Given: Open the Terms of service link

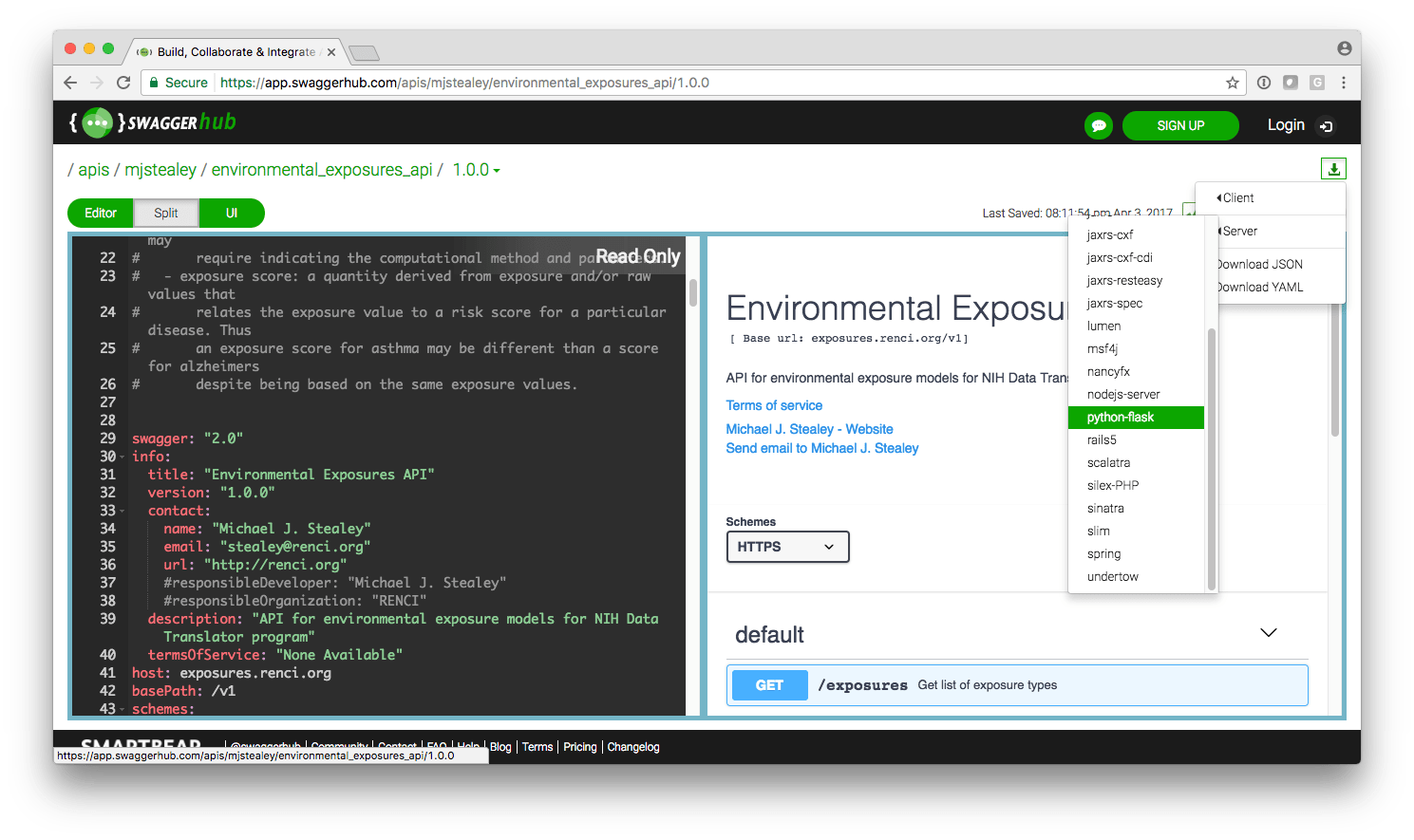Looking at the screenshot, I should pyautogui.click(x=774, y=405).
